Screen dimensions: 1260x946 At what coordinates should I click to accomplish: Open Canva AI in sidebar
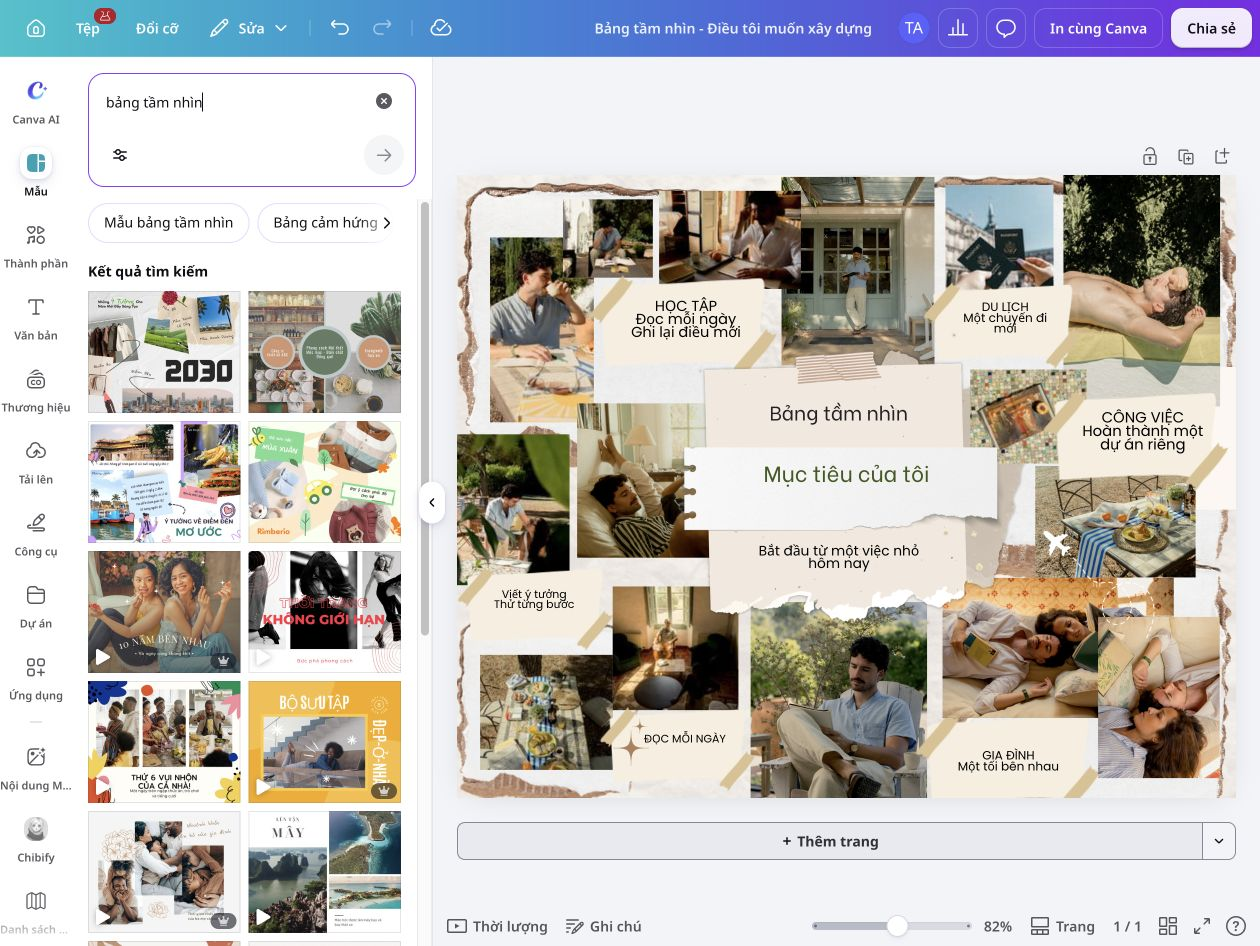tap(36, 102)
